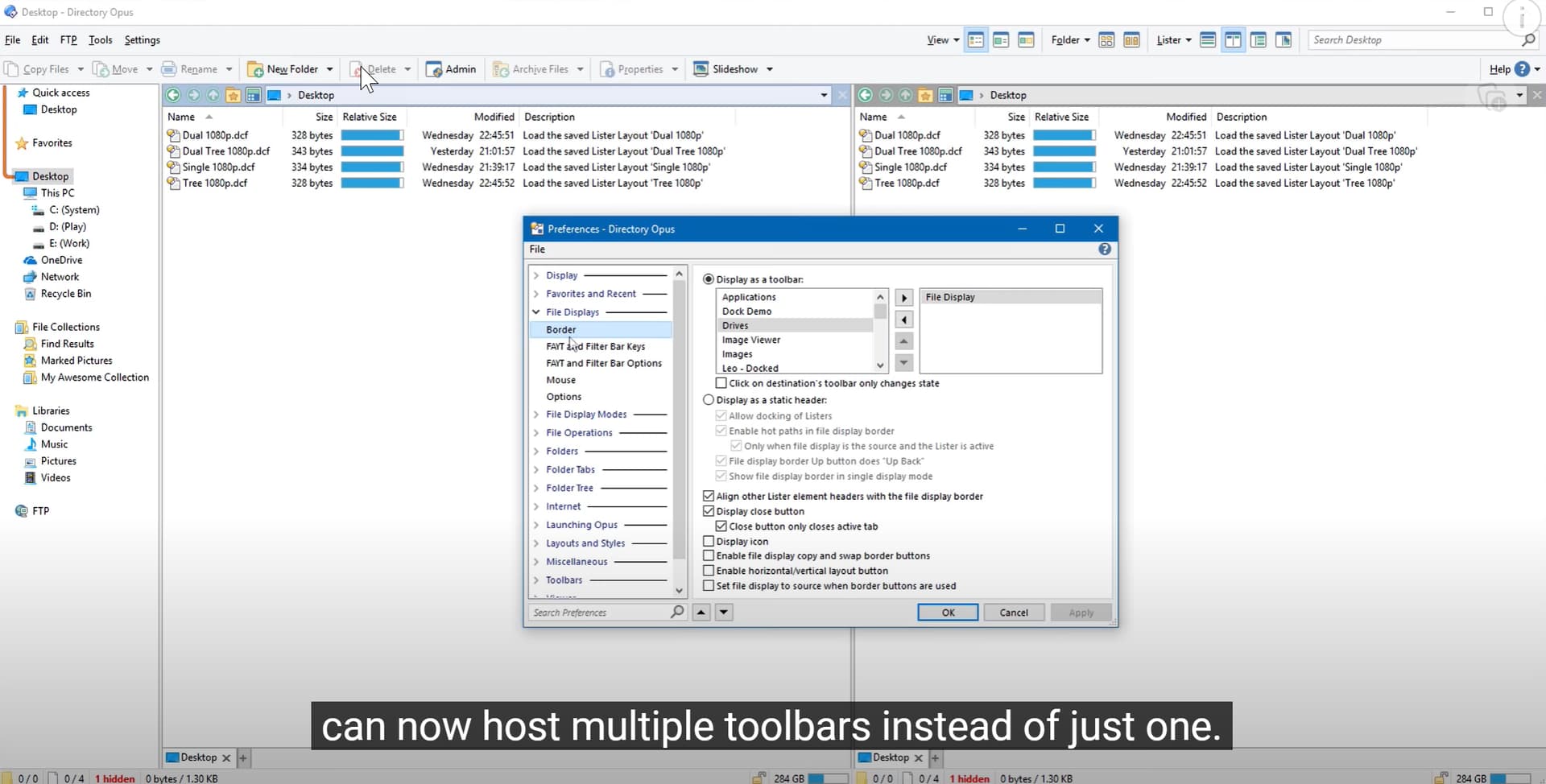The image size is (1546, 784).
Task: Click the Search Desktop magnifier icon
Action: pyautogui.click(x=1528, y=39)
